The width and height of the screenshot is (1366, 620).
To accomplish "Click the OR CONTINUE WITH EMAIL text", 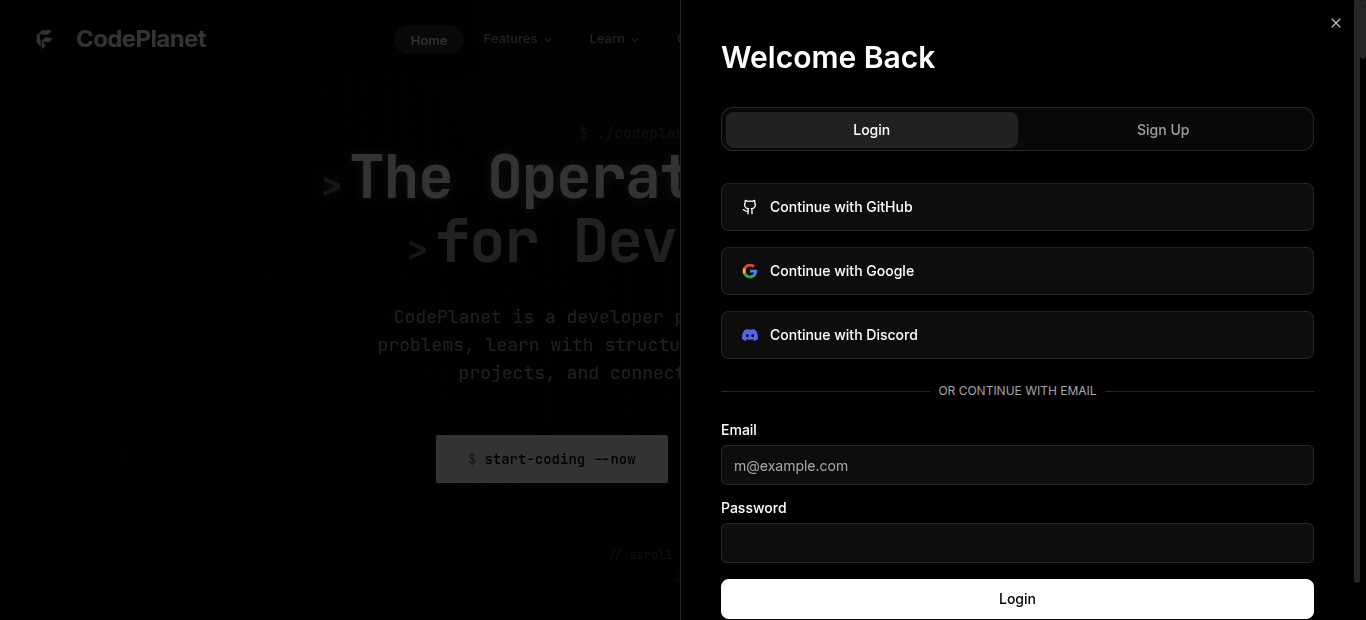I will (1017, 391).
